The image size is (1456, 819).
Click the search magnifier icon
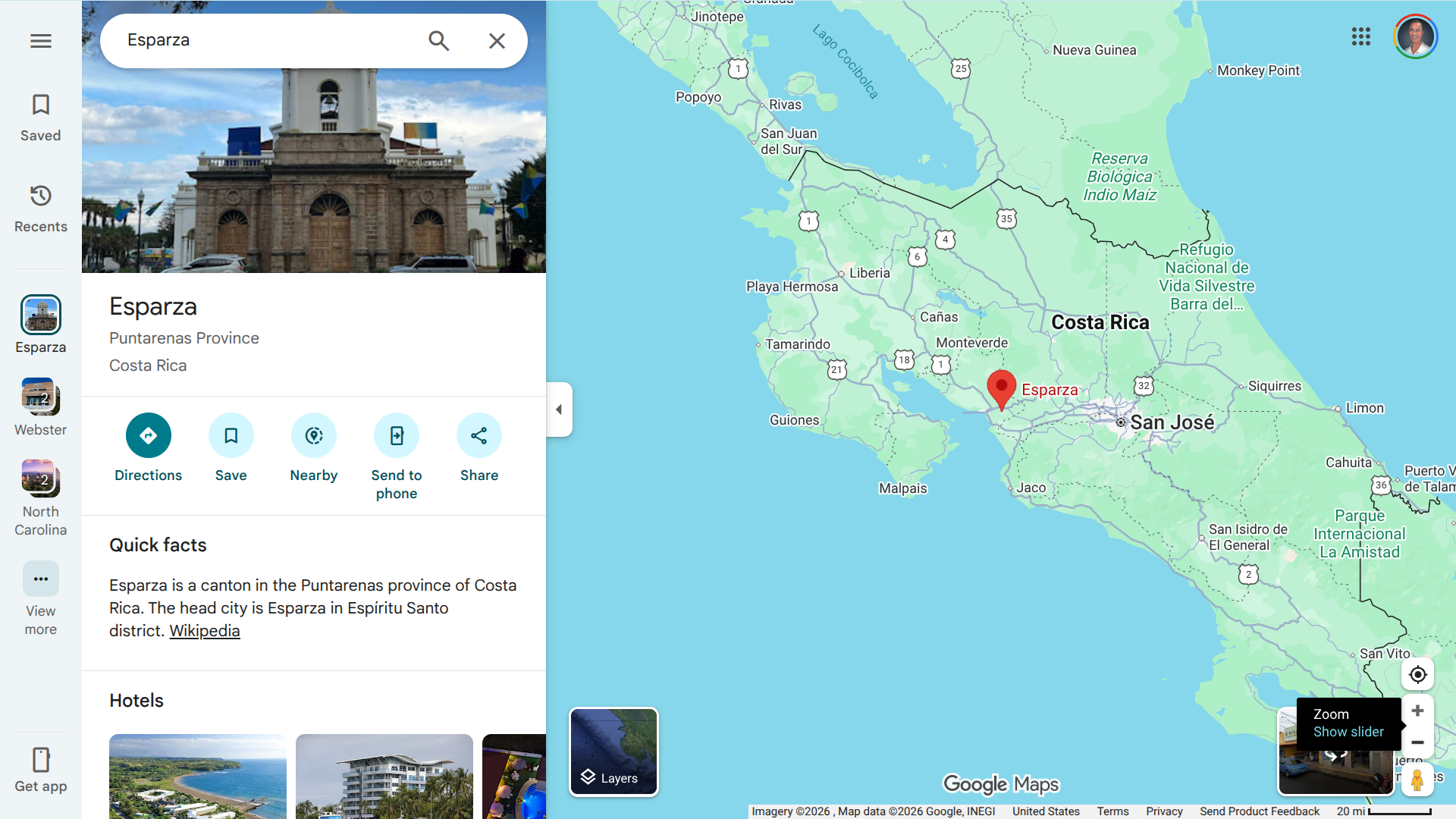point(438,41)
